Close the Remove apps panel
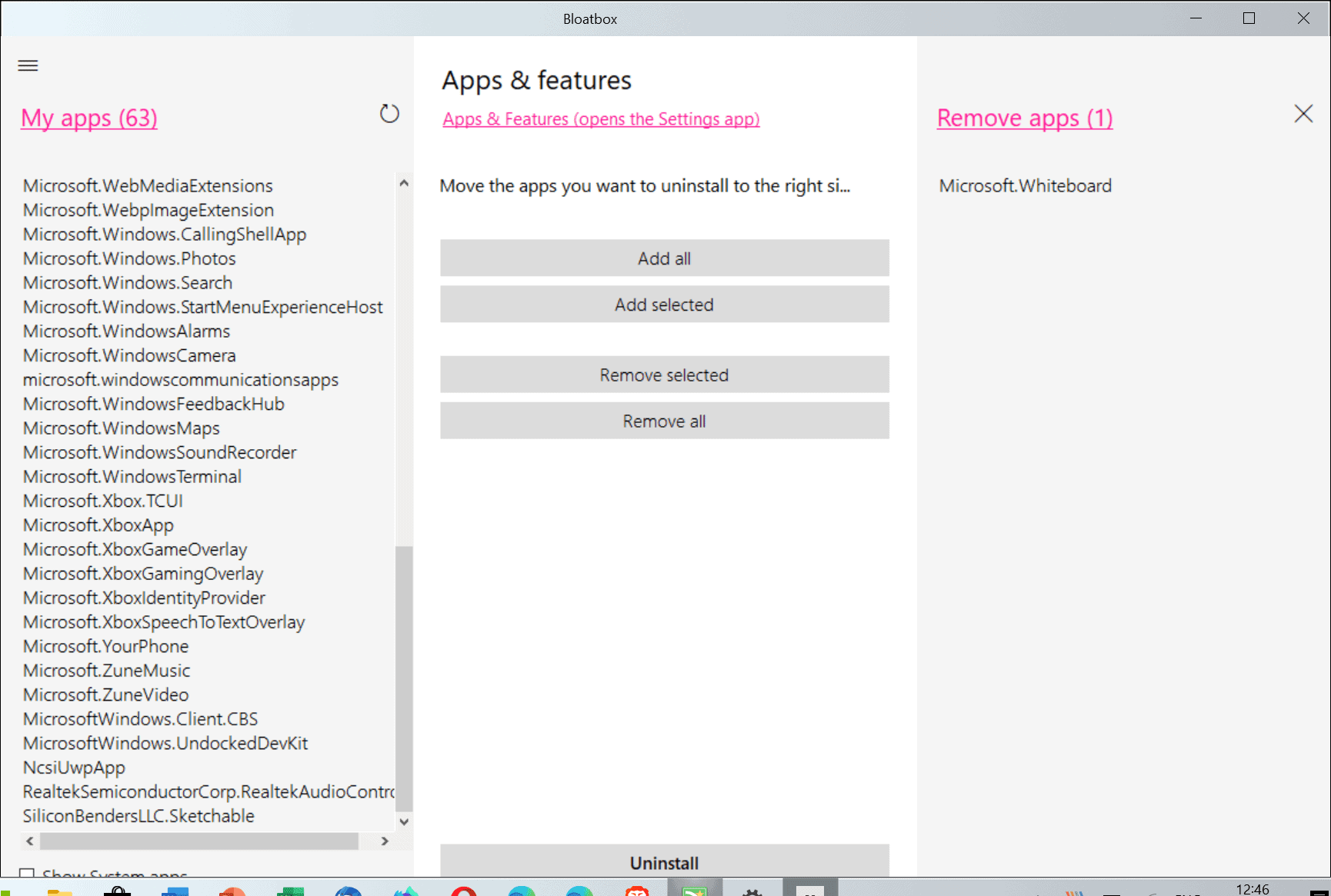The image size is (1331, 896). [1303, 114]
